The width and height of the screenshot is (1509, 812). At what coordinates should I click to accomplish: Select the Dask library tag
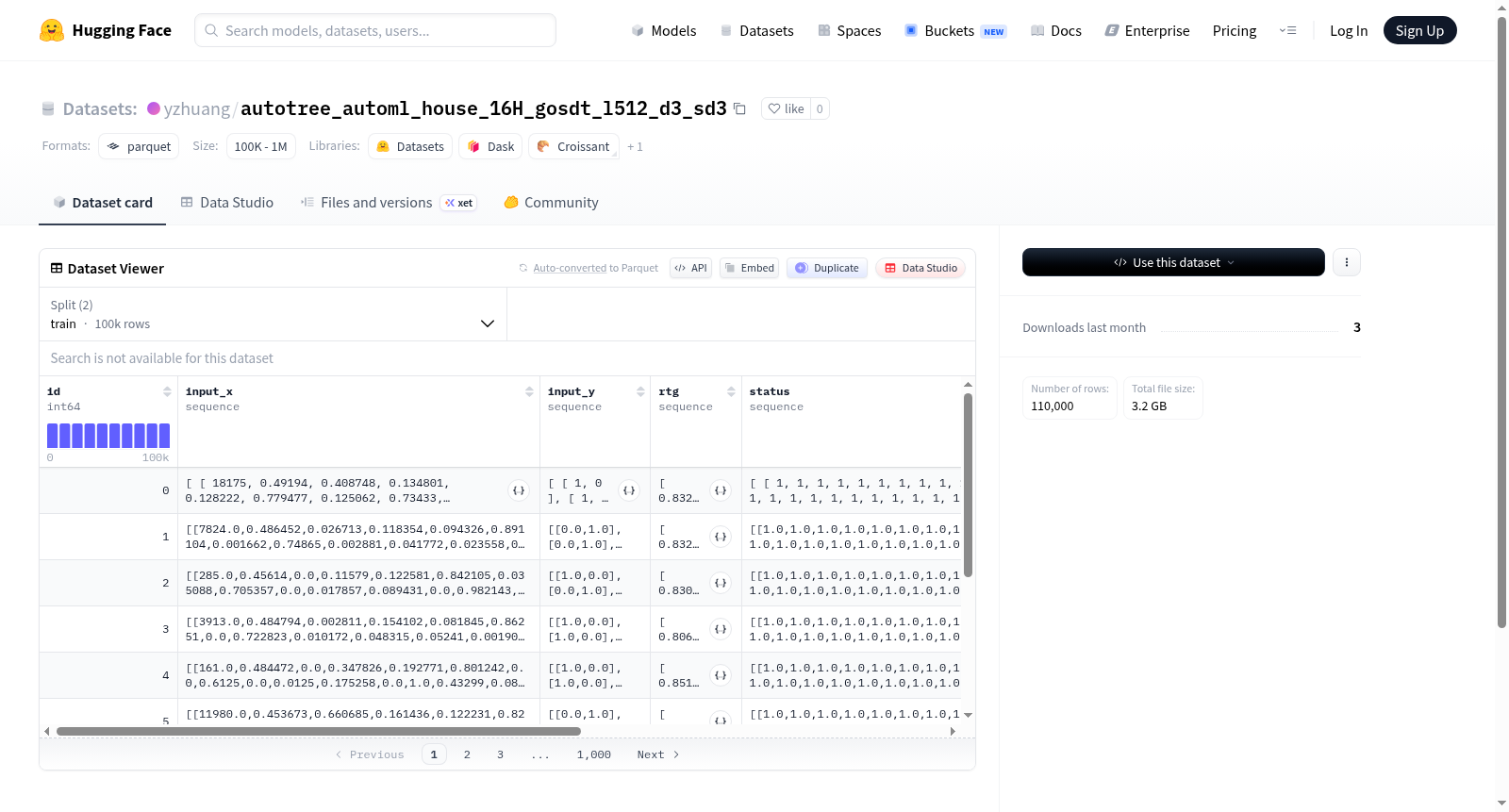click(490, 146)
